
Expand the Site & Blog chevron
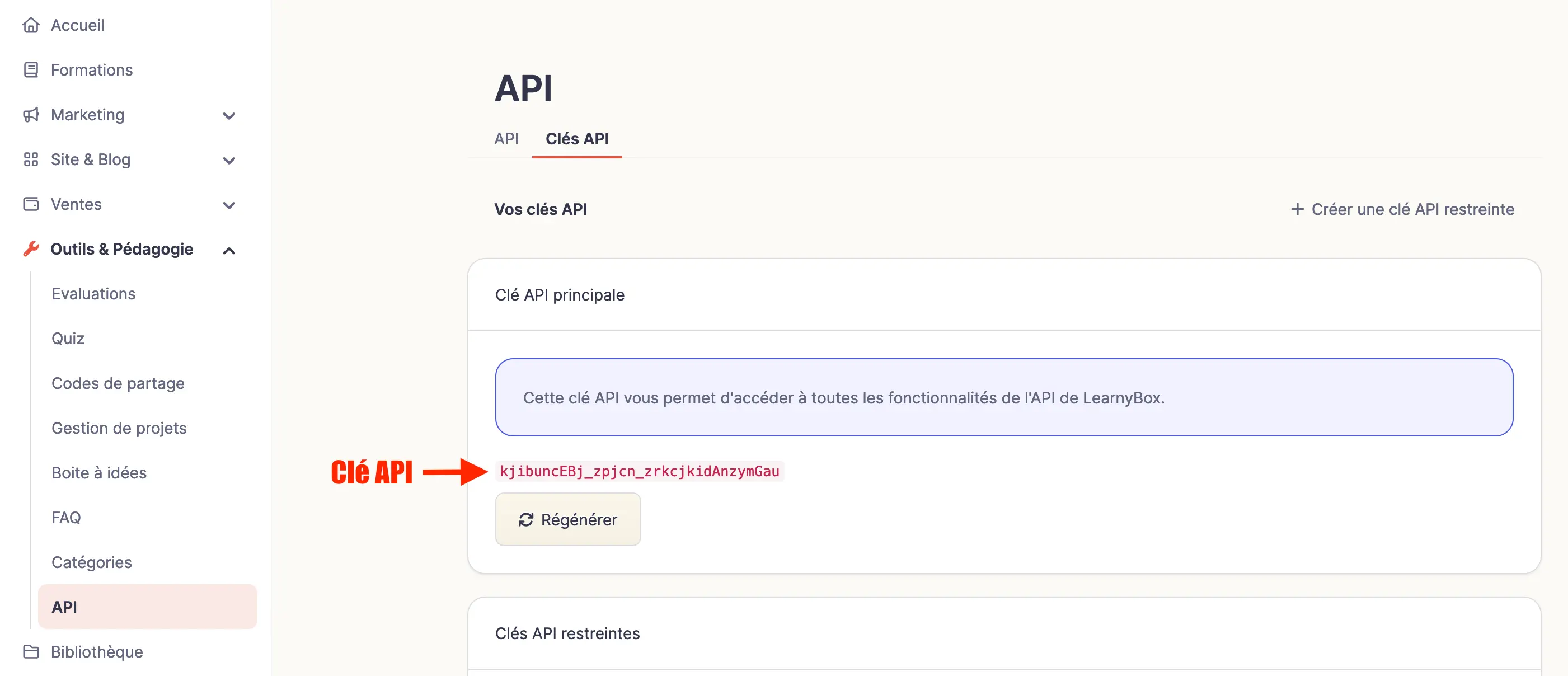point(229,161)
